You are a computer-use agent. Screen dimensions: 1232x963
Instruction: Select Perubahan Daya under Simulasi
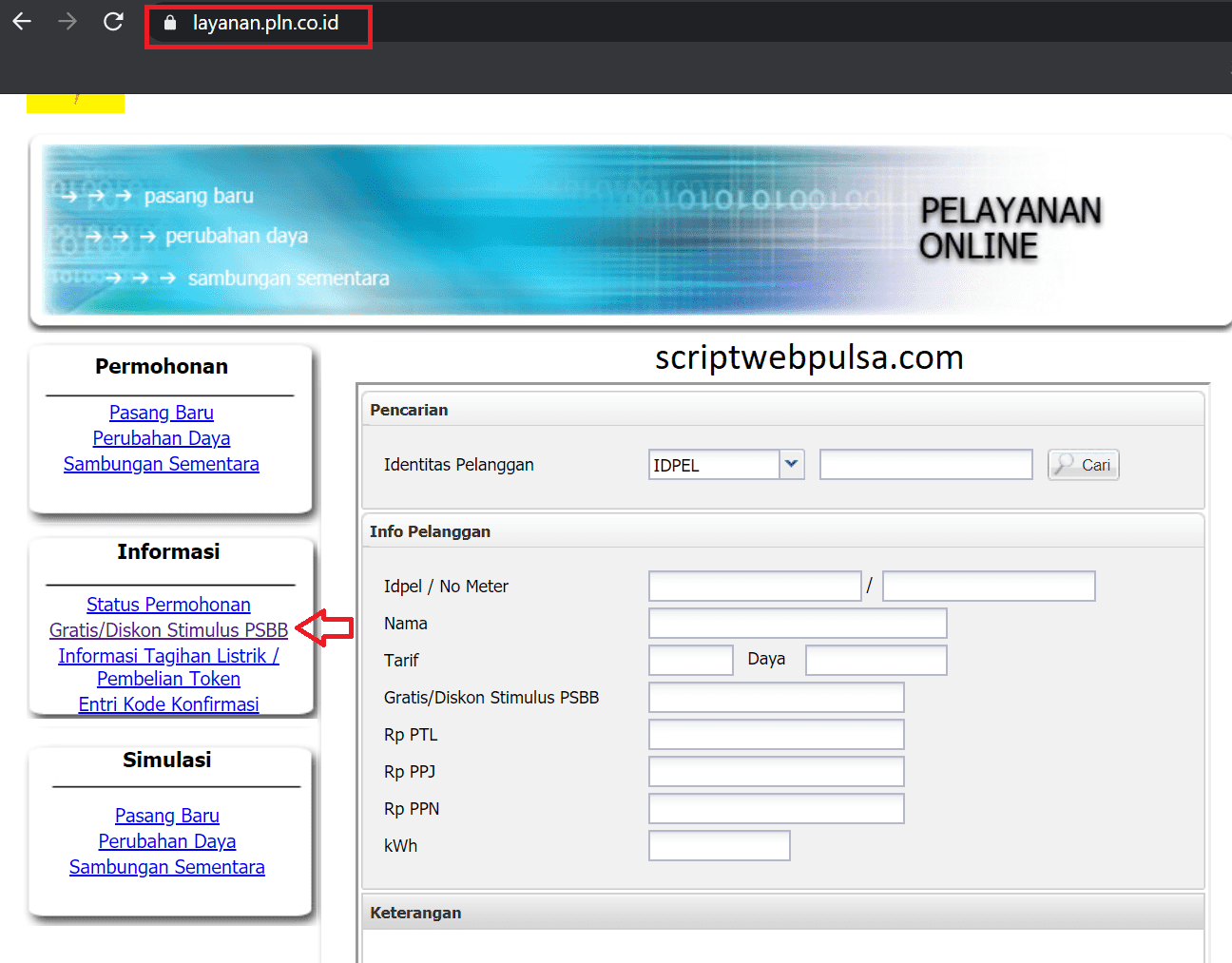[166, 840]
